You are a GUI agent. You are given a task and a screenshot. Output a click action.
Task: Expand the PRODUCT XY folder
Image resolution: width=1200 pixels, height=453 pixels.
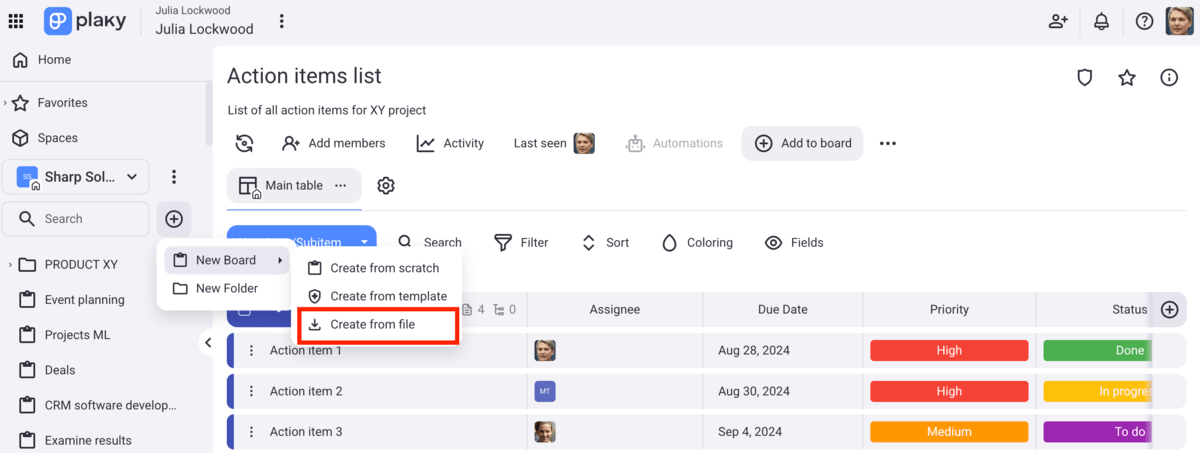pos(10,265)
